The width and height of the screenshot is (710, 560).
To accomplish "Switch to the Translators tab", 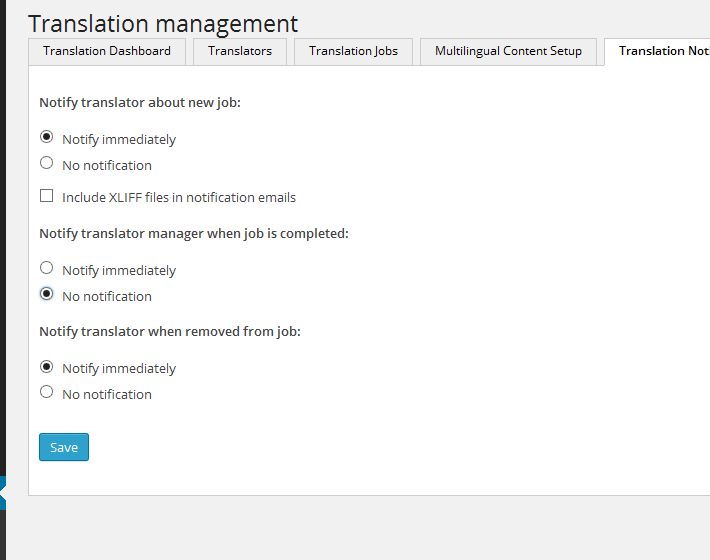I will pos(240,51).
